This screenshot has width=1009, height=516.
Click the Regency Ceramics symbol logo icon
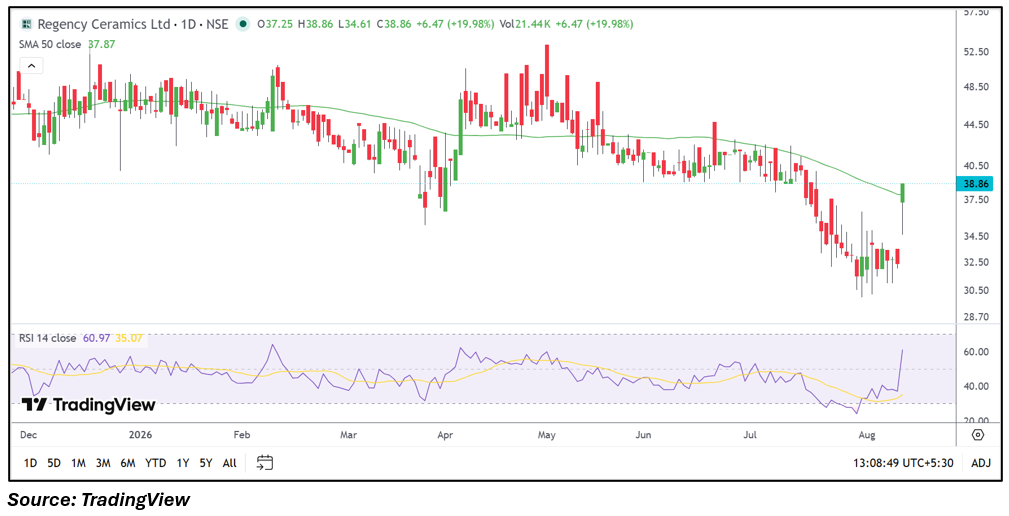coord(26,24)
